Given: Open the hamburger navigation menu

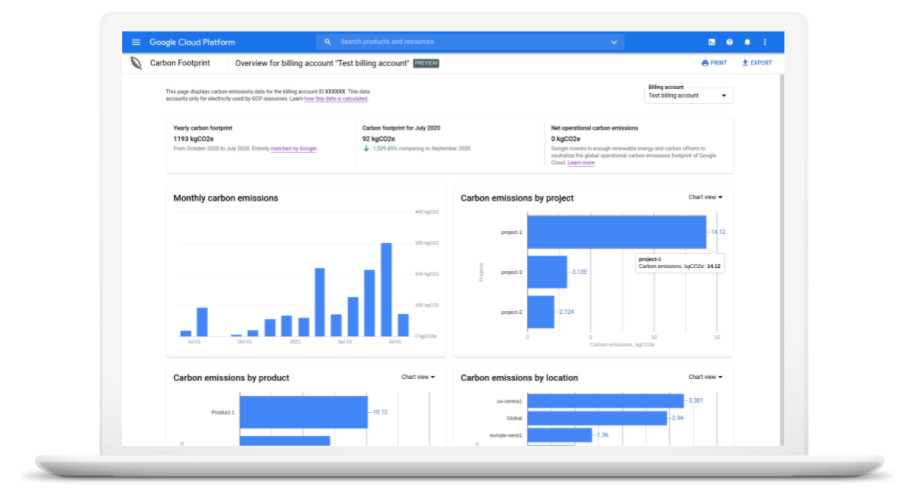Looking at the screenshot, I should 136,42.
